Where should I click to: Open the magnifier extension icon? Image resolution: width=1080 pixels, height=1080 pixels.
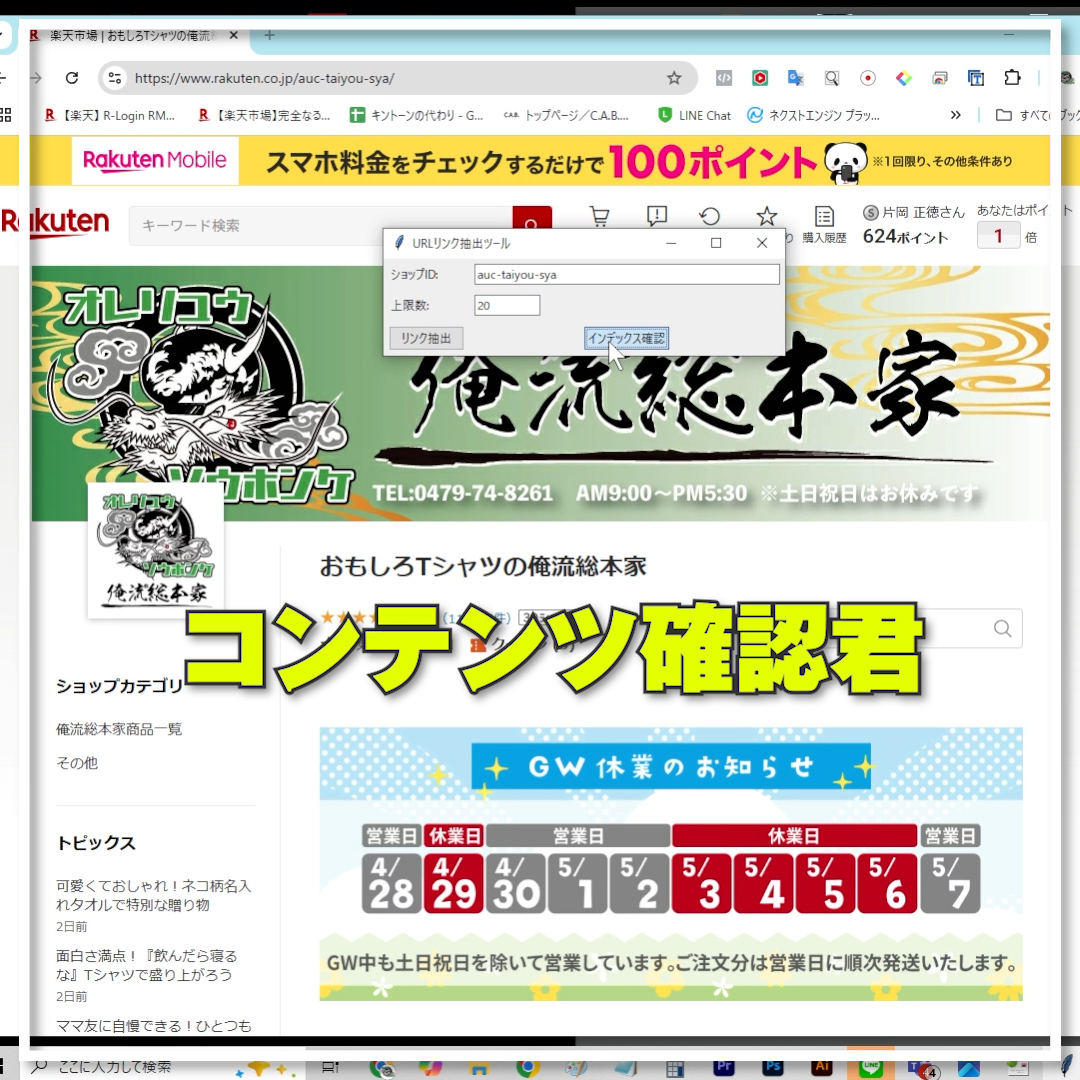[831, 78]
